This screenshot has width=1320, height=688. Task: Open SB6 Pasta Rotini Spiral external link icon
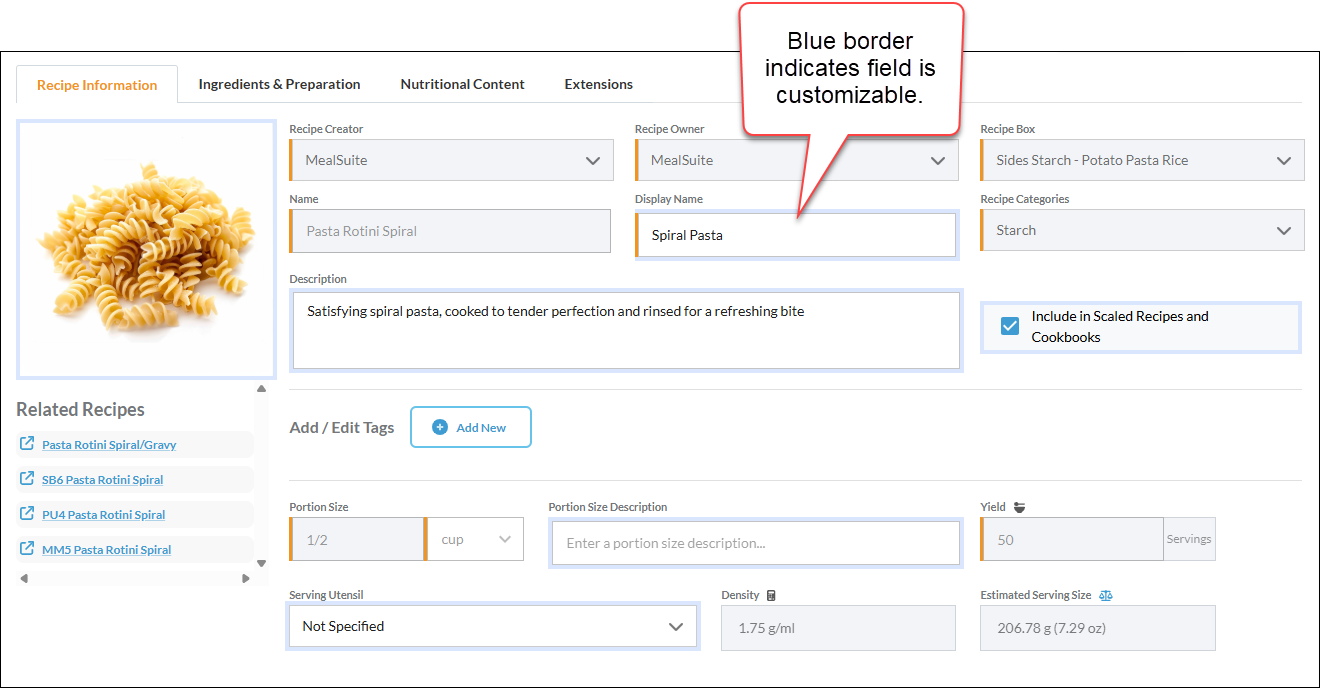(27, 479)
